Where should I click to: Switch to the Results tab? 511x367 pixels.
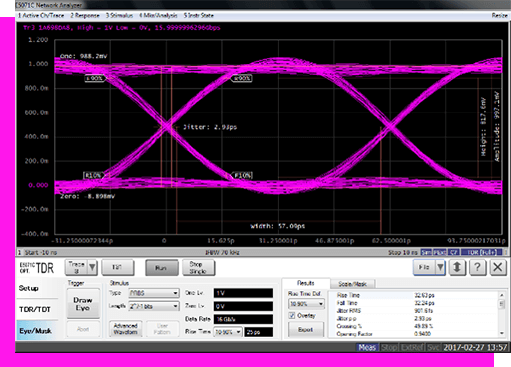306,283
